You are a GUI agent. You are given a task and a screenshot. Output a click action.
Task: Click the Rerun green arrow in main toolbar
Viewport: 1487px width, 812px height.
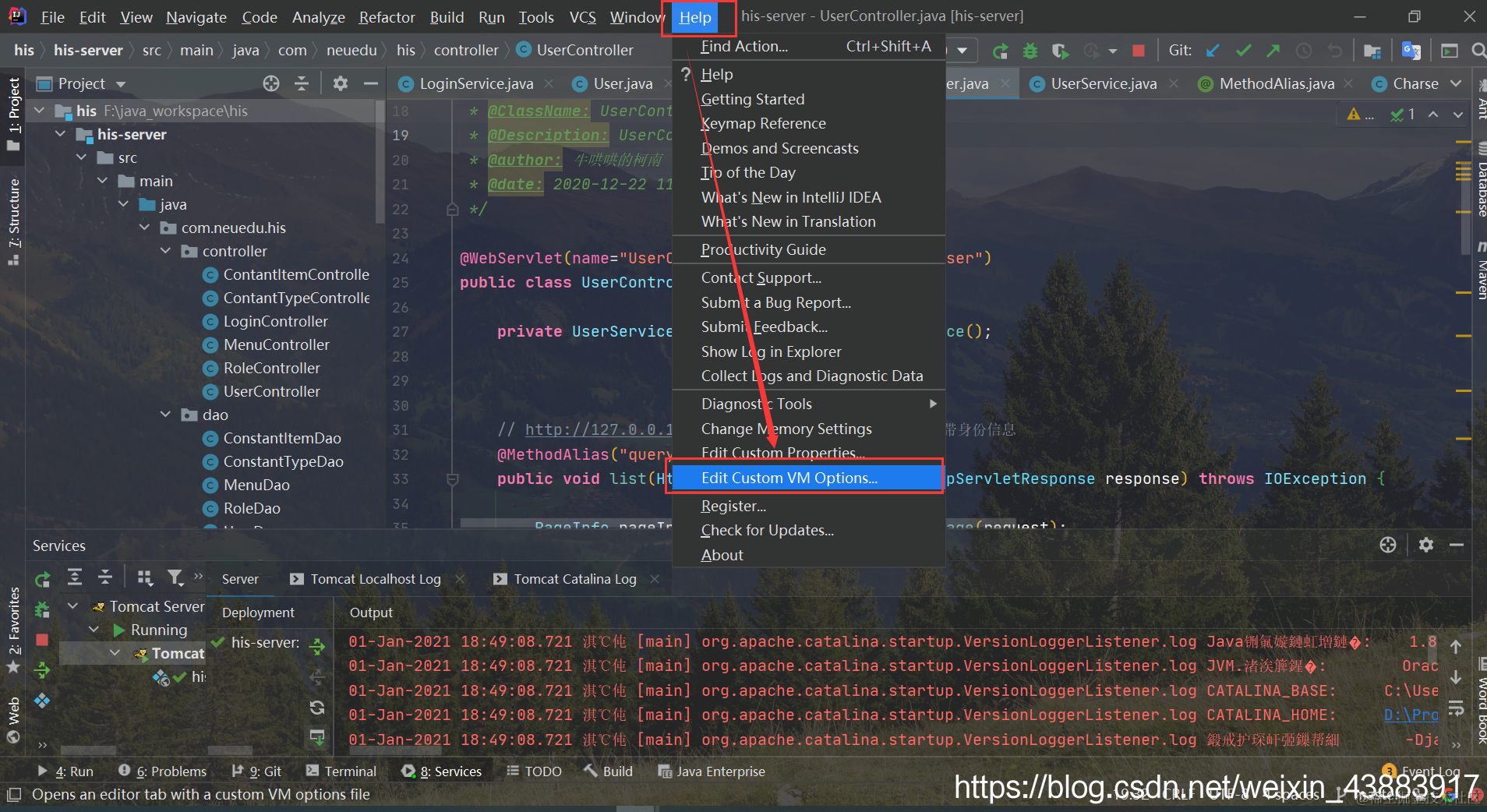point(1001,51)
